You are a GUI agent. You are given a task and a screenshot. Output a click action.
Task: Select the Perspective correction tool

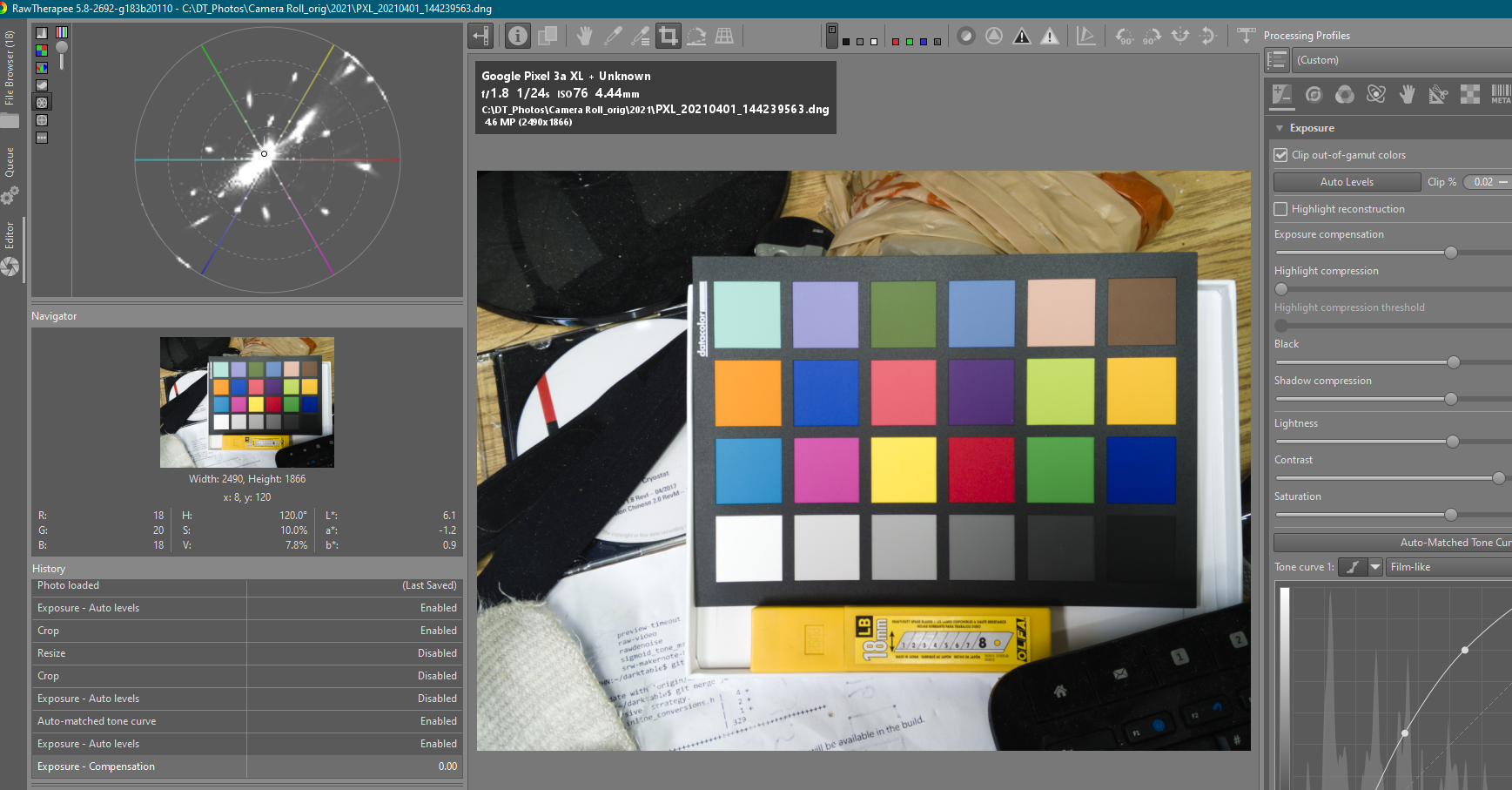(724, 36)
